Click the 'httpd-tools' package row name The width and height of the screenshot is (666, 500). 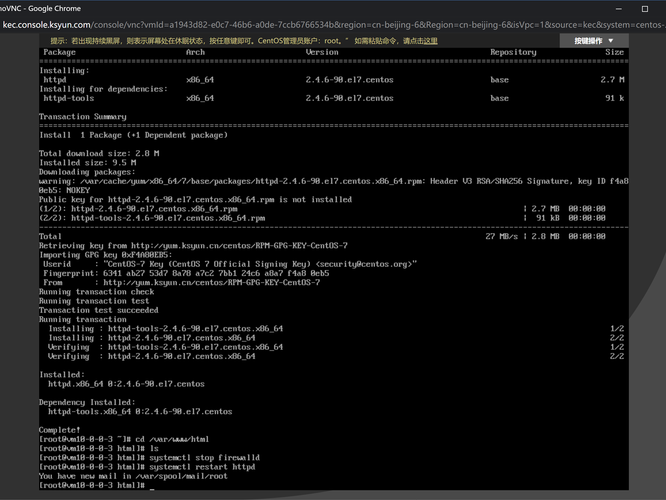coord(69,98)
